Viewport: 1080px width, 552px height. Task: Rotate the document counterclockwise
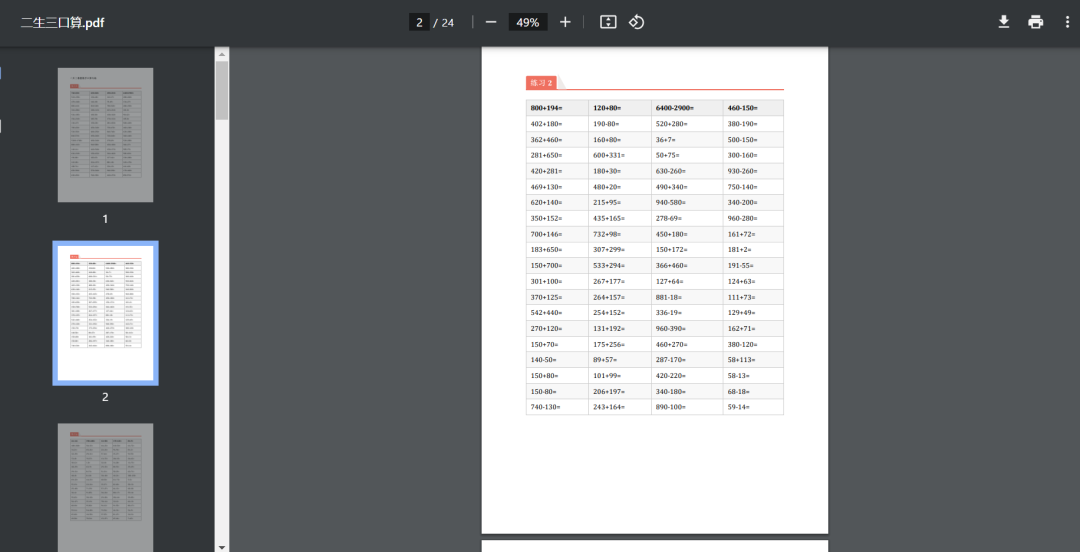pos(636,22)
